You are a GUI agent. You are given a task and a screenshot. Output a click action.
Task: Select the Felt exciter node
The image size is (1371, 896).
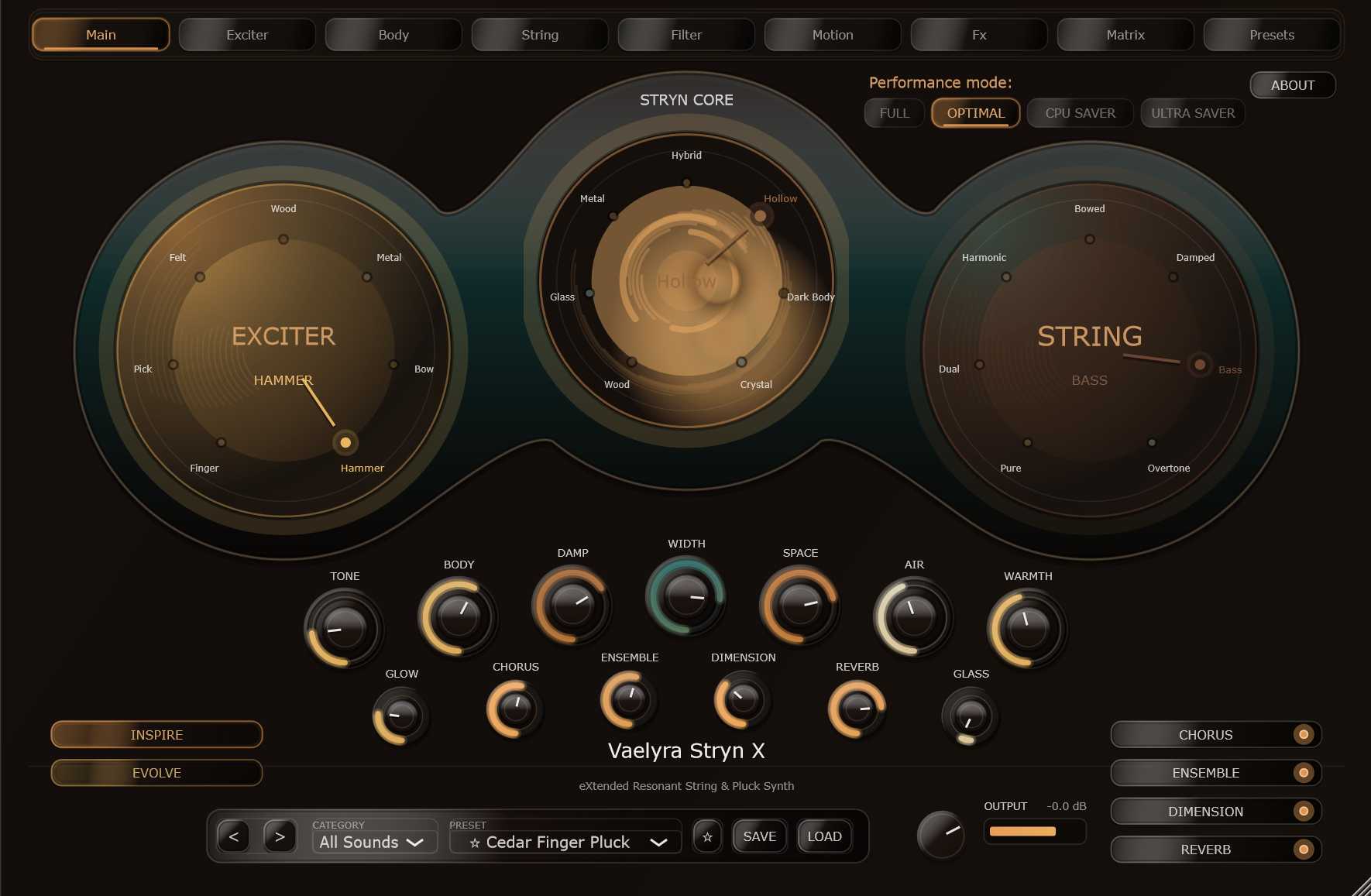tap(200, 276)
